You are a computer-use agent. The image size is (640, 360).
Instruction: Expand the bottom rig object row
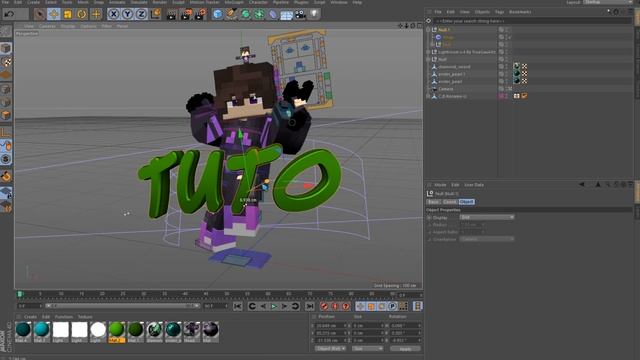[x=428, y=96]
